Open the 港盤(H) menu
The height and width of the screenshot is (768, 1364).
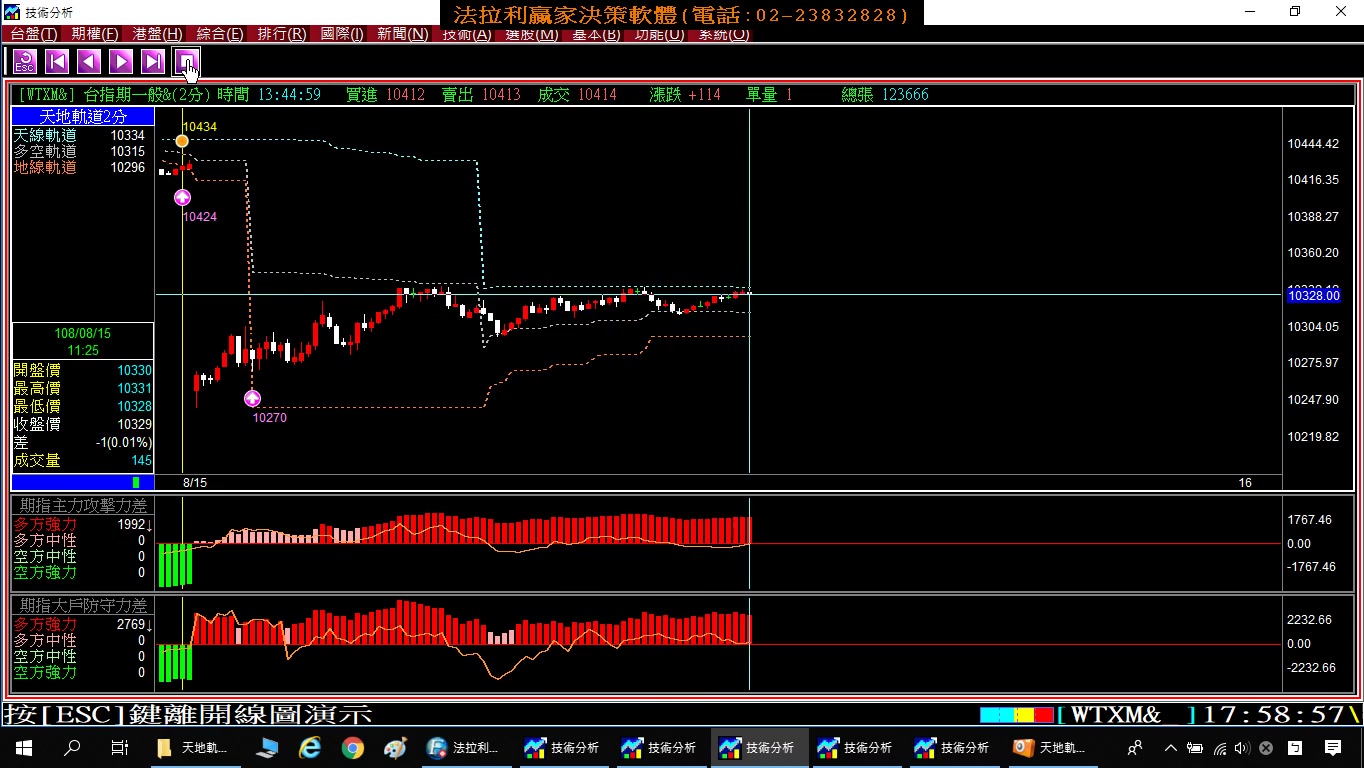click(157, 34)
